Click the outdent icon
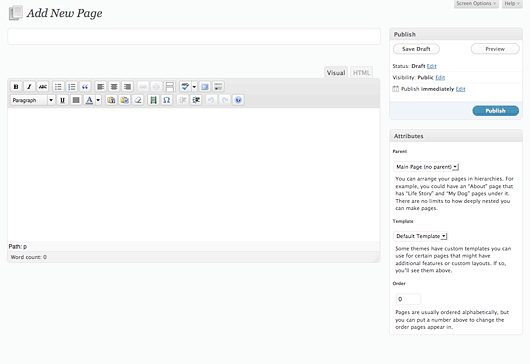Screen dimensions: 530x364 click(183, 100)
